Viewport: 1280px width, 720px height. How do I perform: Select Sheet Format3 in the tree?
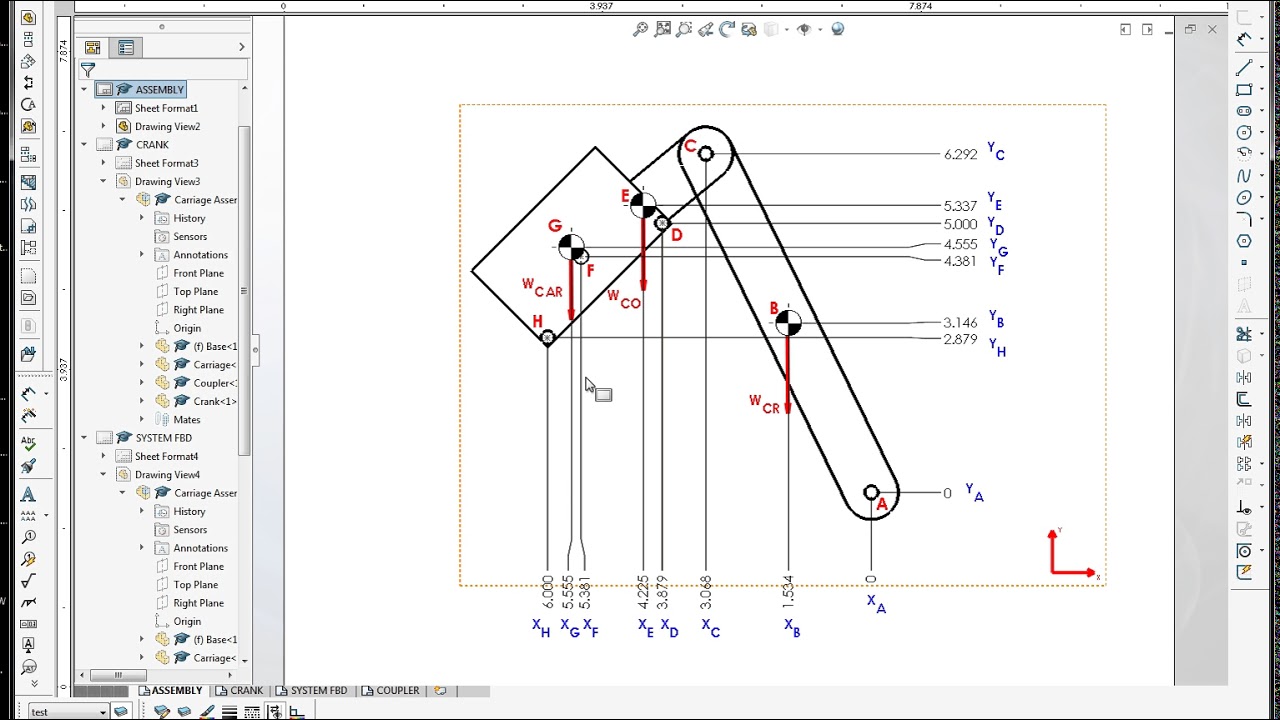click(x=166, y=163)
